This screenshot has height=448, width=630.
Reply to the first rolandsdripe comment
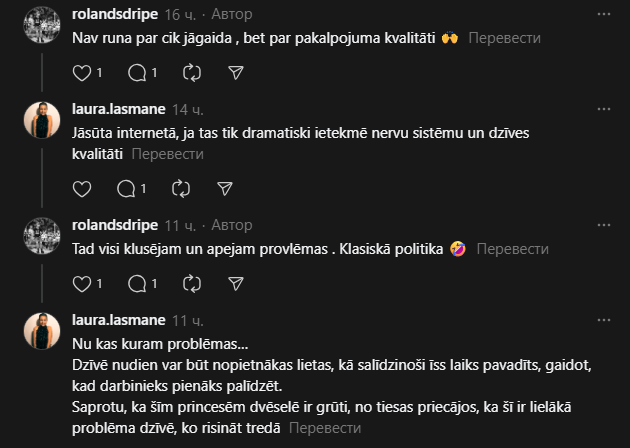click(136, 72)
